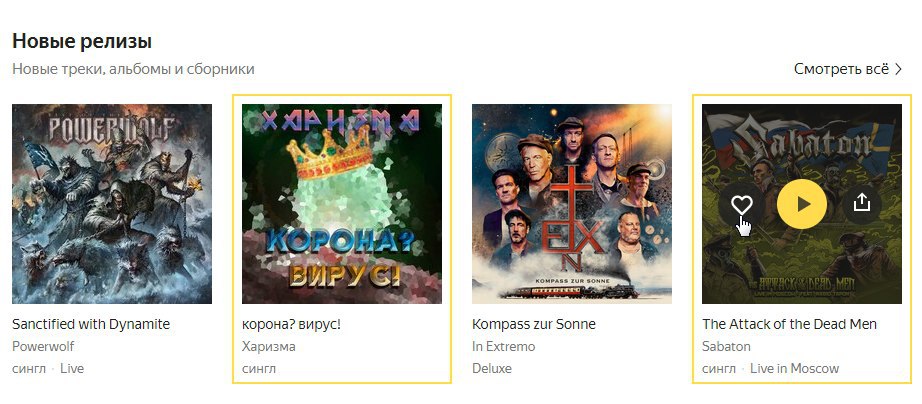922x404 pixels.
Task: Go to the In Extremo artist page
Action: click(504, 346)
